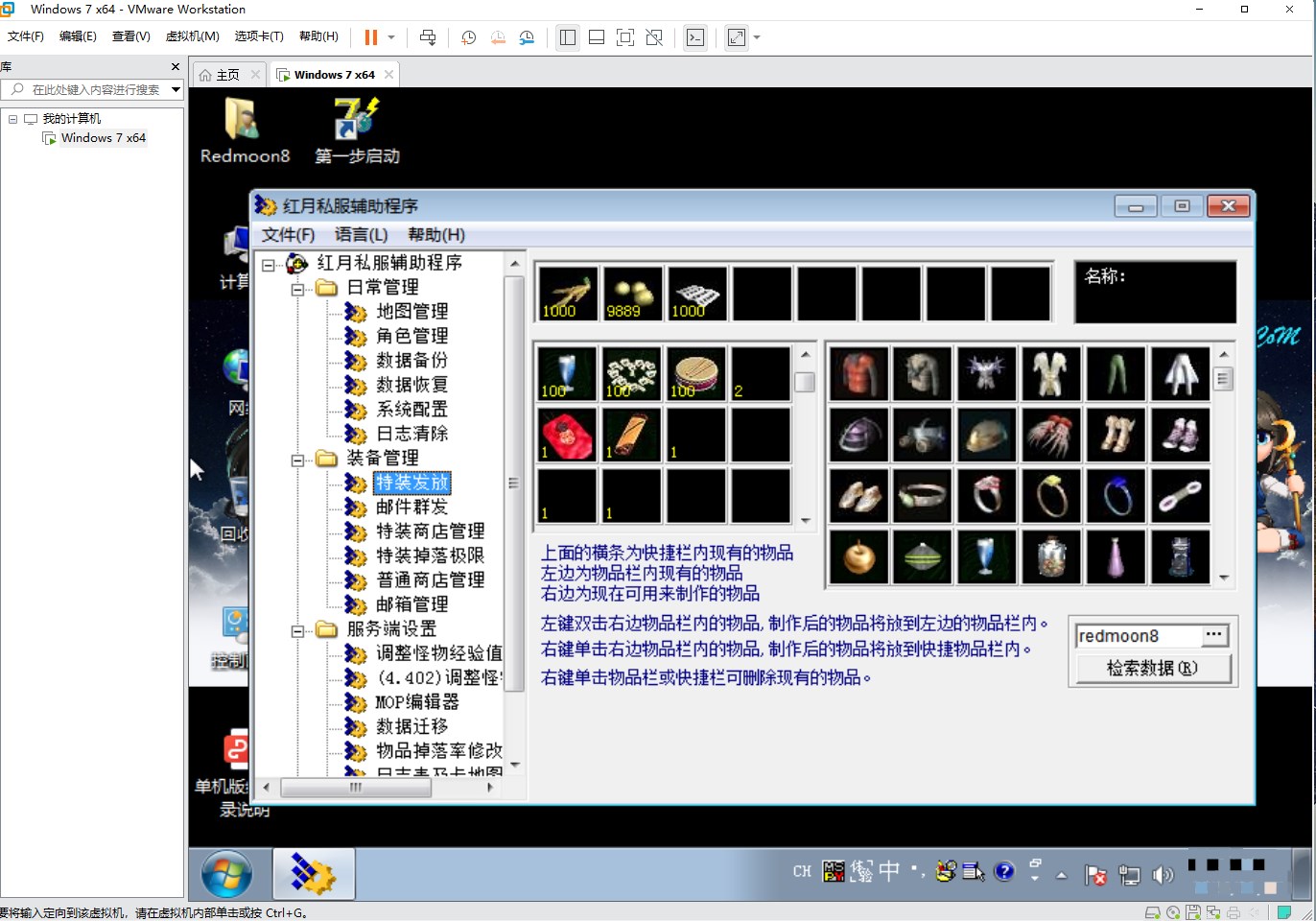Click VMware send Ctrl+Alt+Del toolbar icon

click(x=428, y=37)
